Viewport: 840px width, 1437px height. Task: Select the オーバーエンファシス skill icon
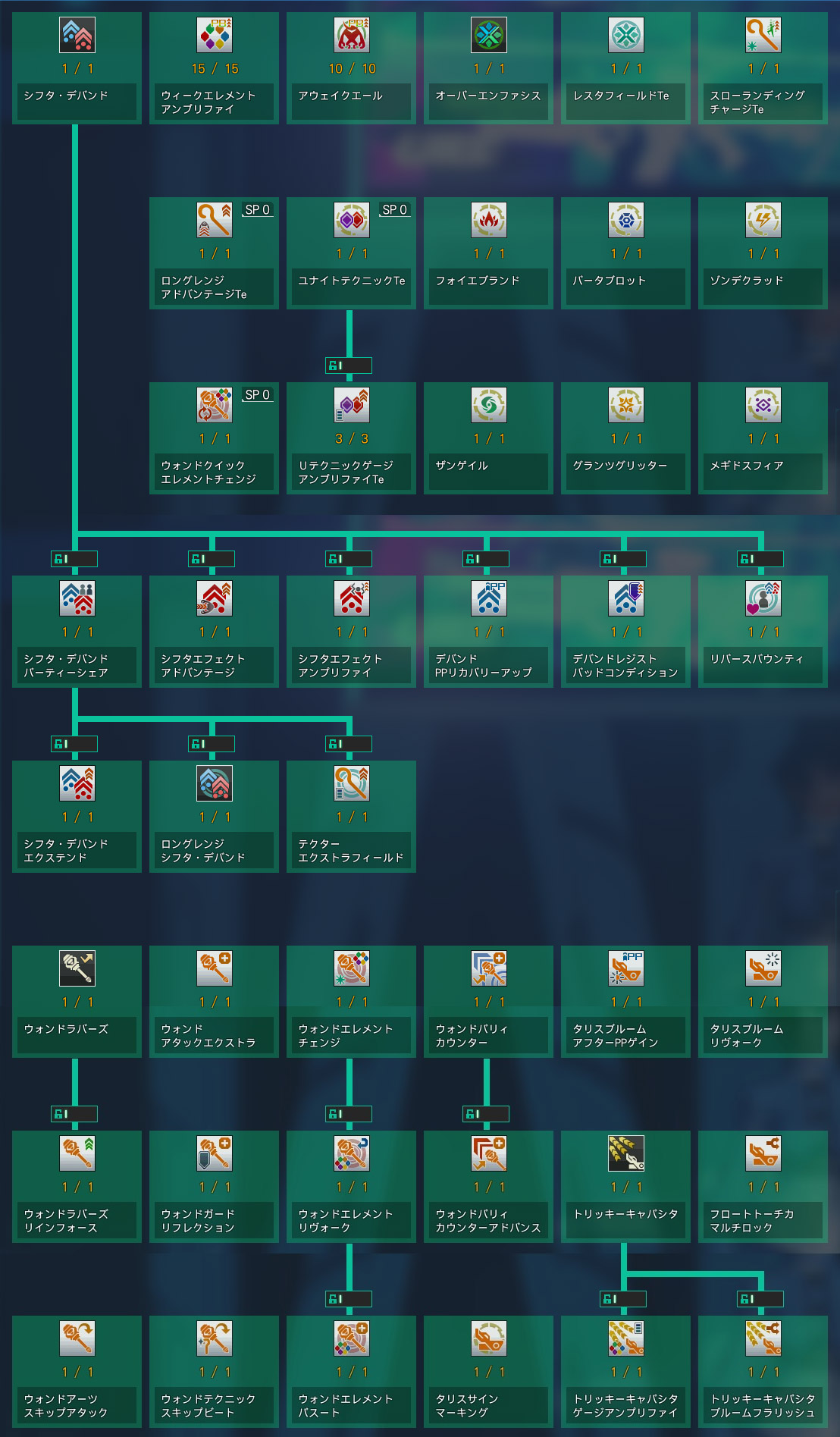coord(489,35)
